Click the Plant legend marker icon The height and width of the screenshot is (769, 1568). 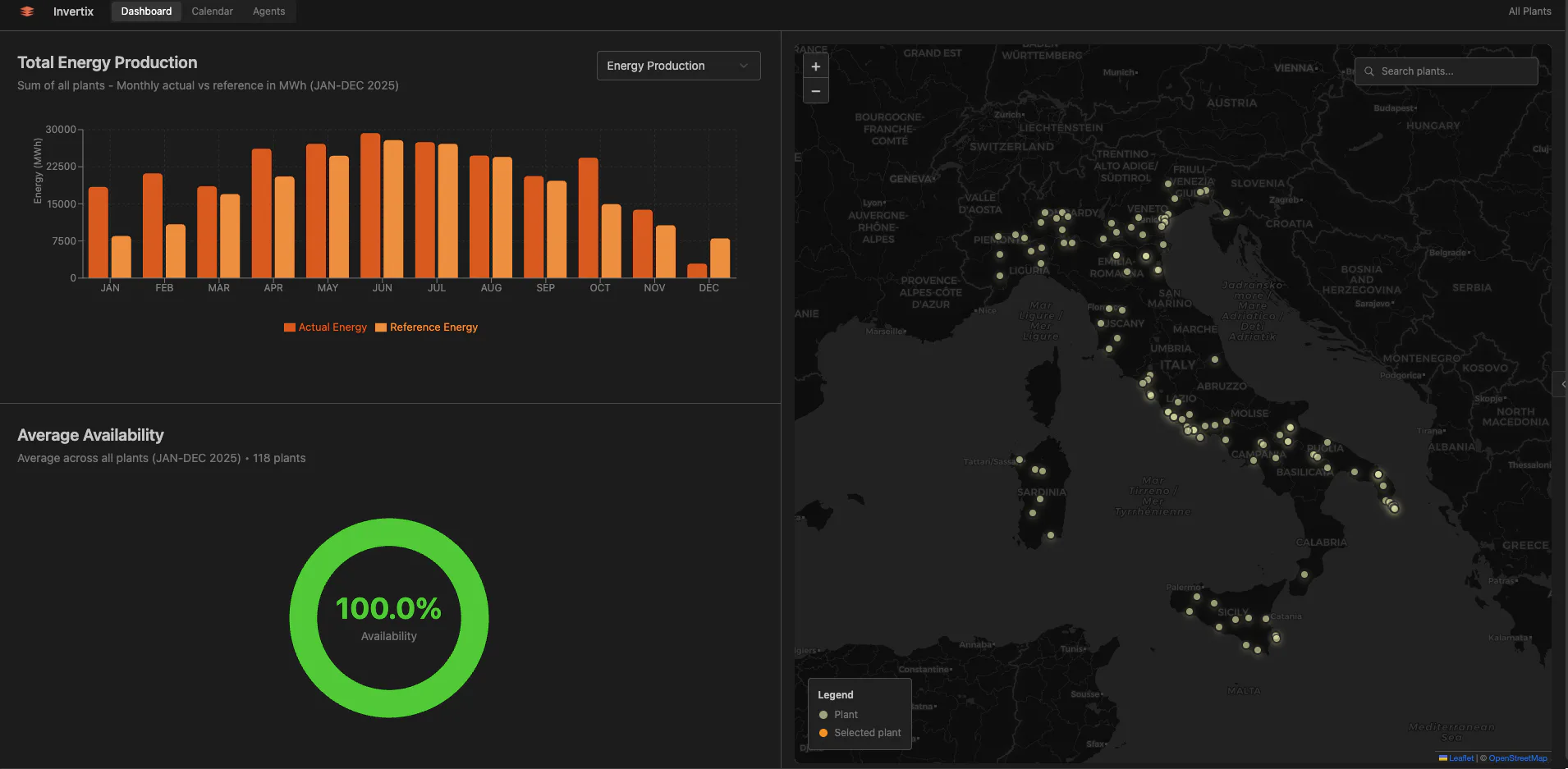pyautogui.click(x=823, y=715)
